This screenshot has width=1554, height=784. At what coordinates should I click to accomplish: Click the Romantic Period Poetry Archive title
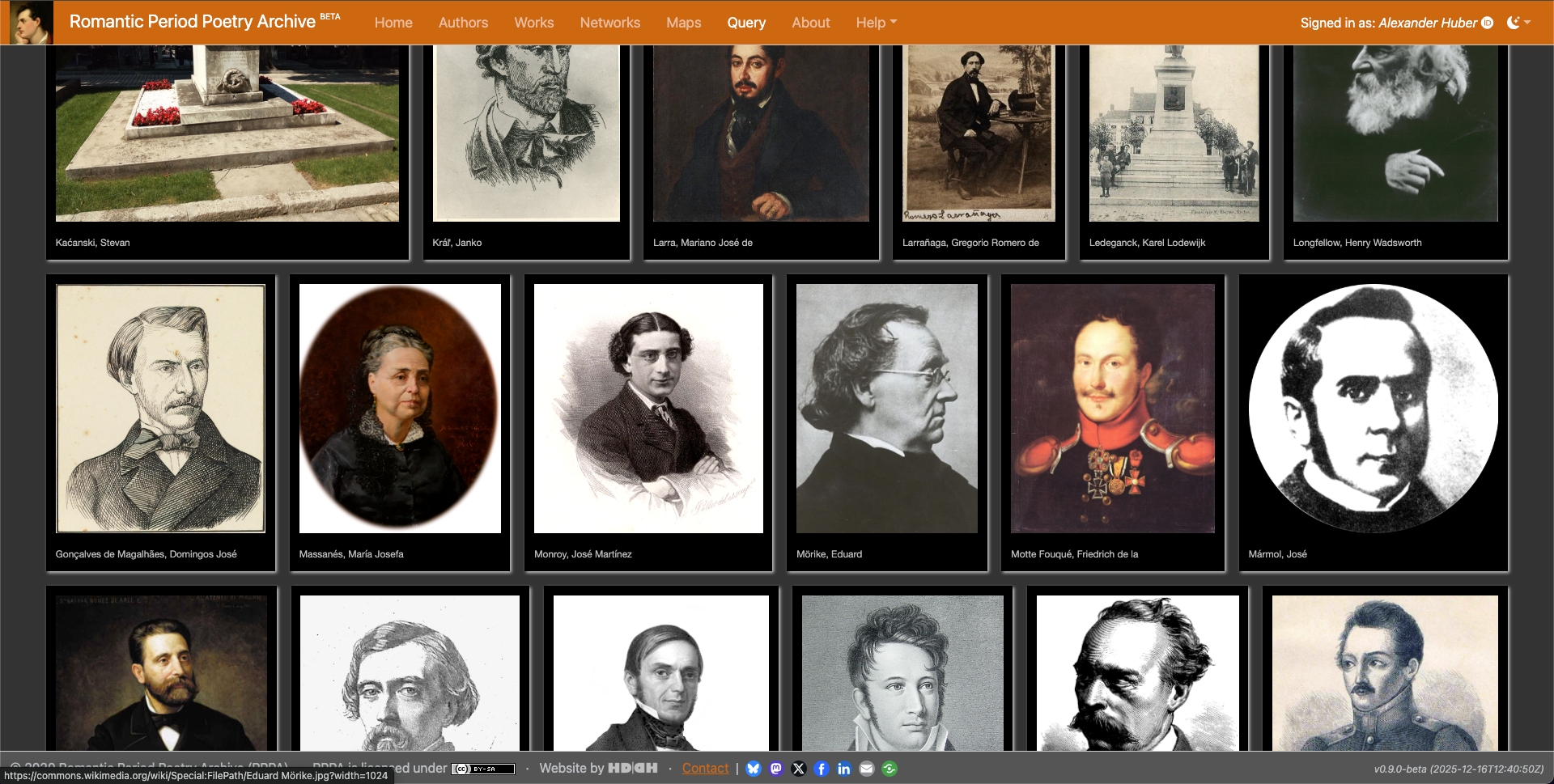193,22
